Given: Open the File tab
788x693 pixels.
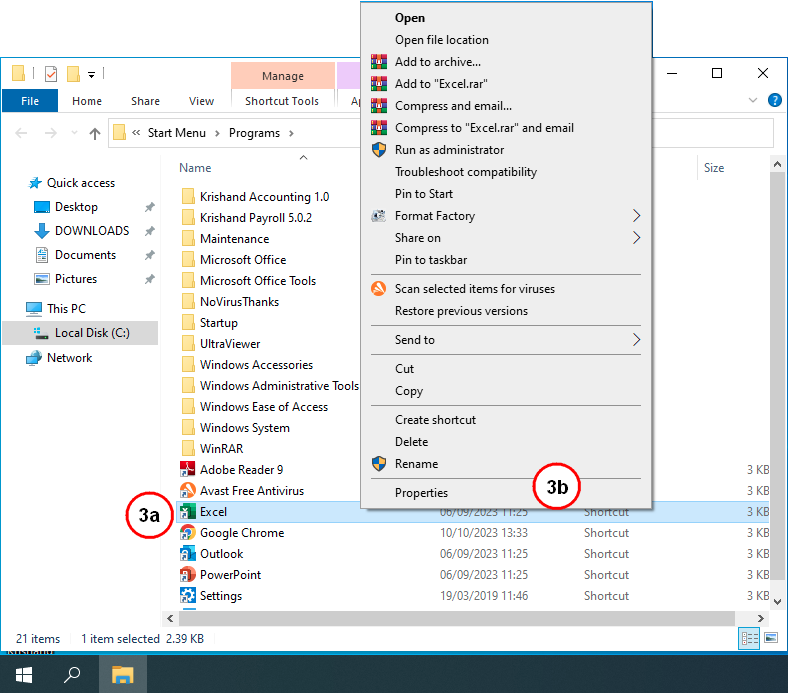Looking at the screenshot, I should pos(30,101).
